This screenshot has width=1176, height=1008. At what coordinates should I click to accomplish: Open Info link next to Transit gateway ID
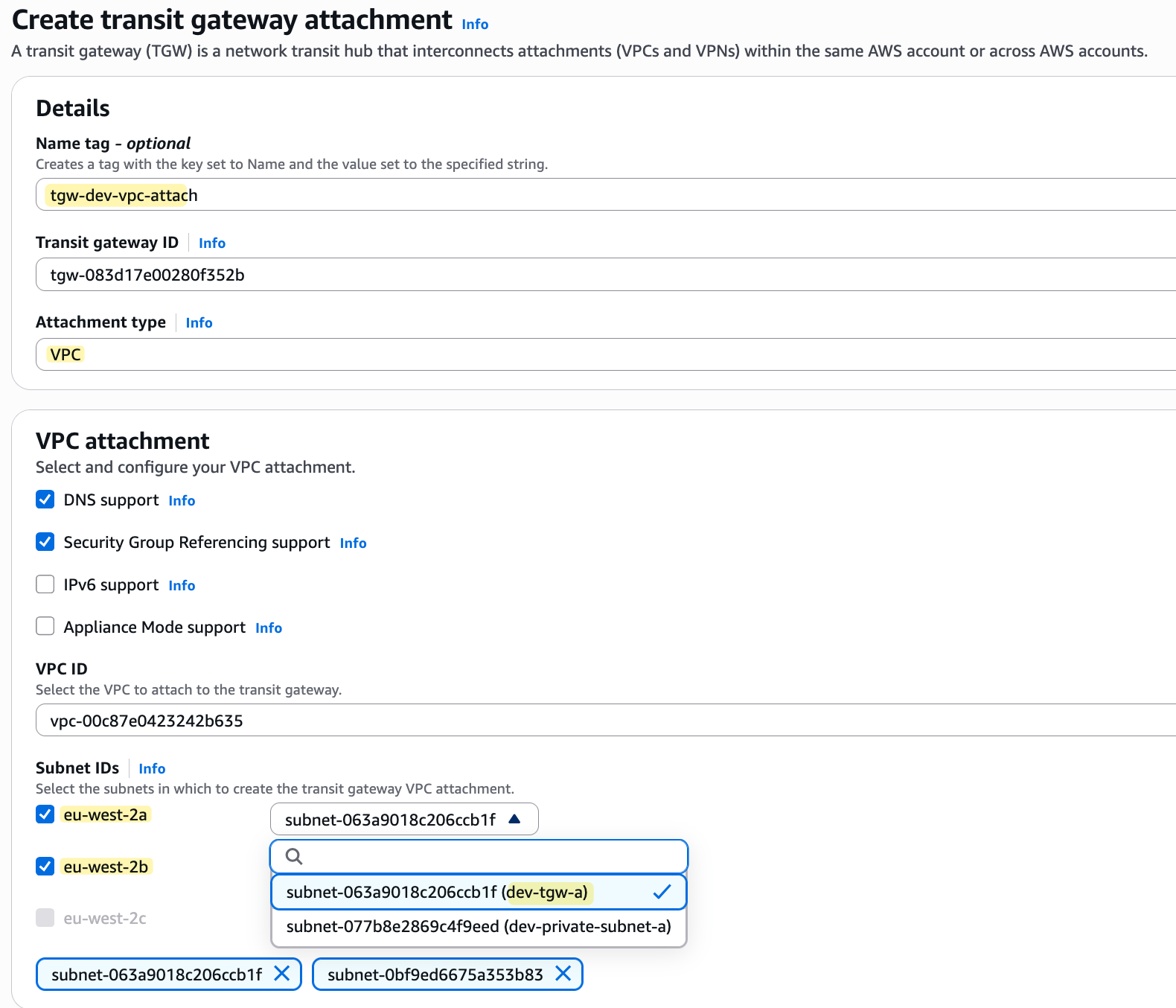(x=212, y=243)
